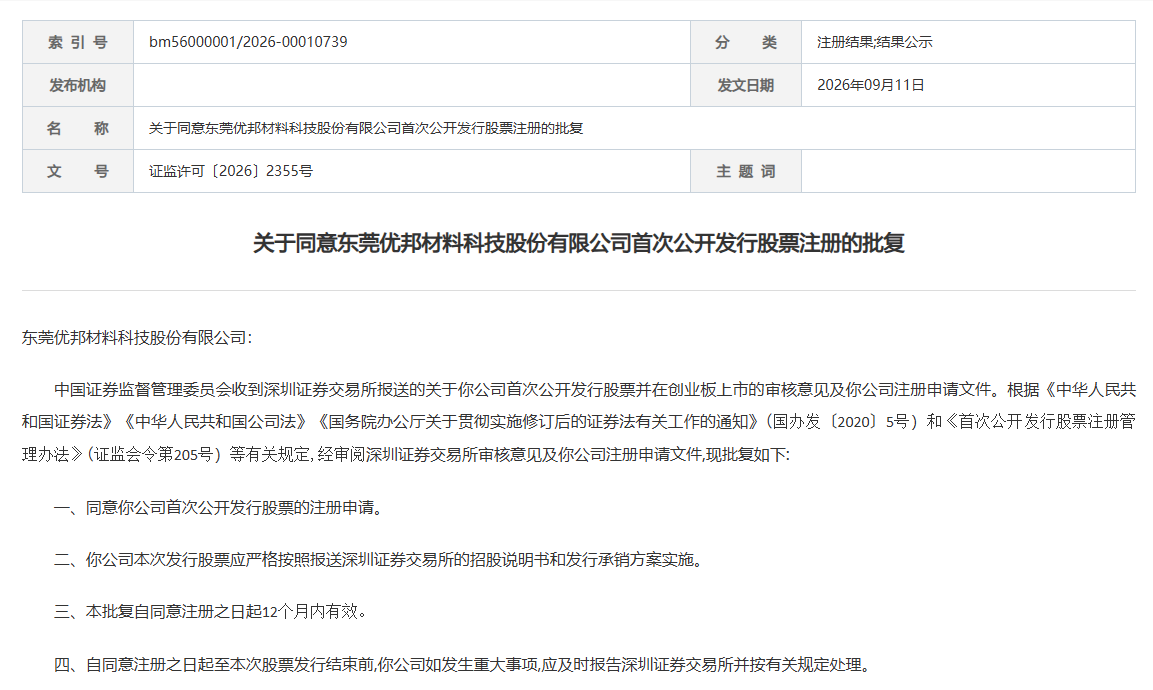Click the 文号 label cell

point(78,171)
